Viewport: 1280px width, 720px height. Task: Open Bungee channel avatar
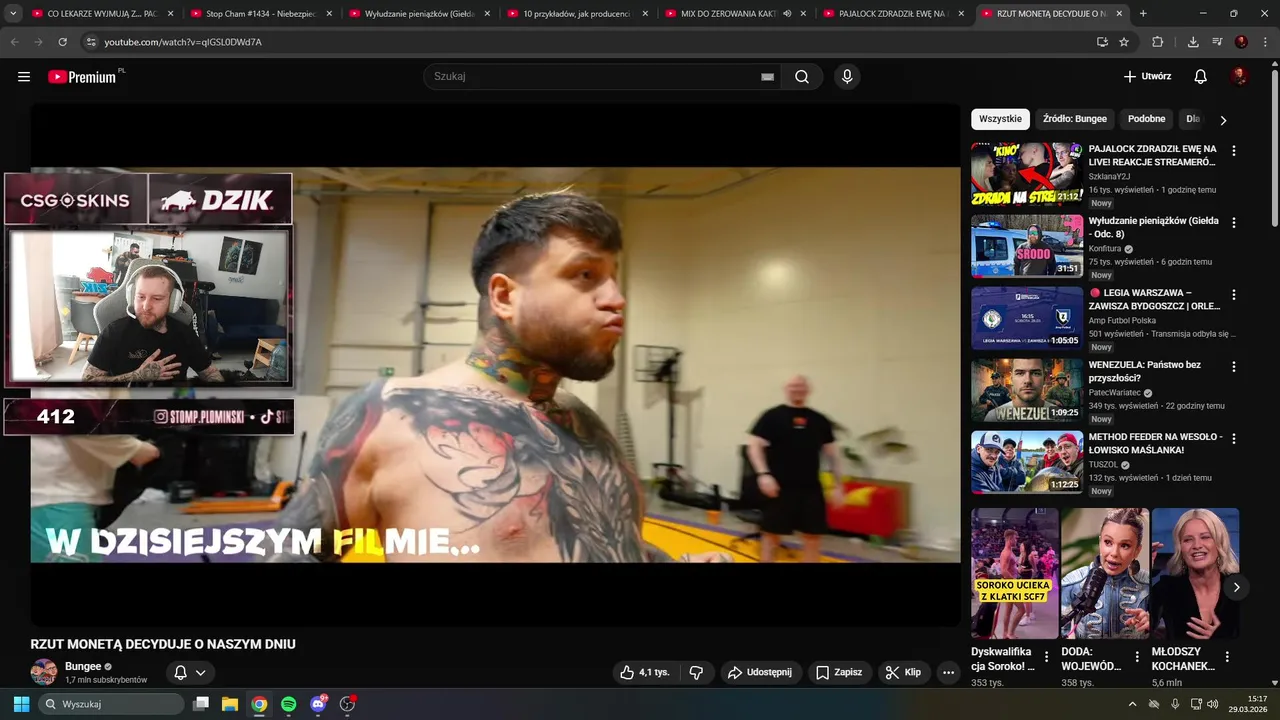coord(44,672)
